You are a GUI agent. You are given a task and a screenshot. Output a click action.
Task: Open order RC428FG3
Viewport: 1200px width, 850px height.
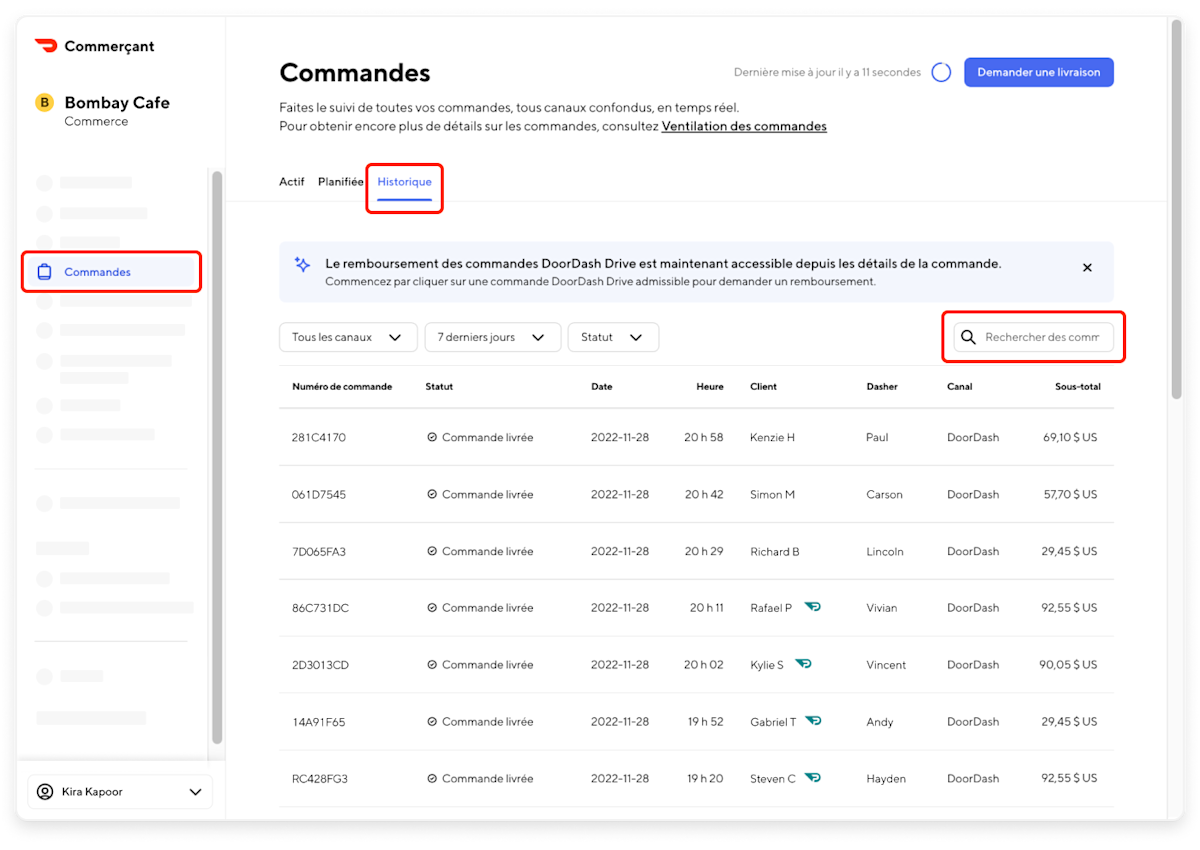tap(696, 778)
